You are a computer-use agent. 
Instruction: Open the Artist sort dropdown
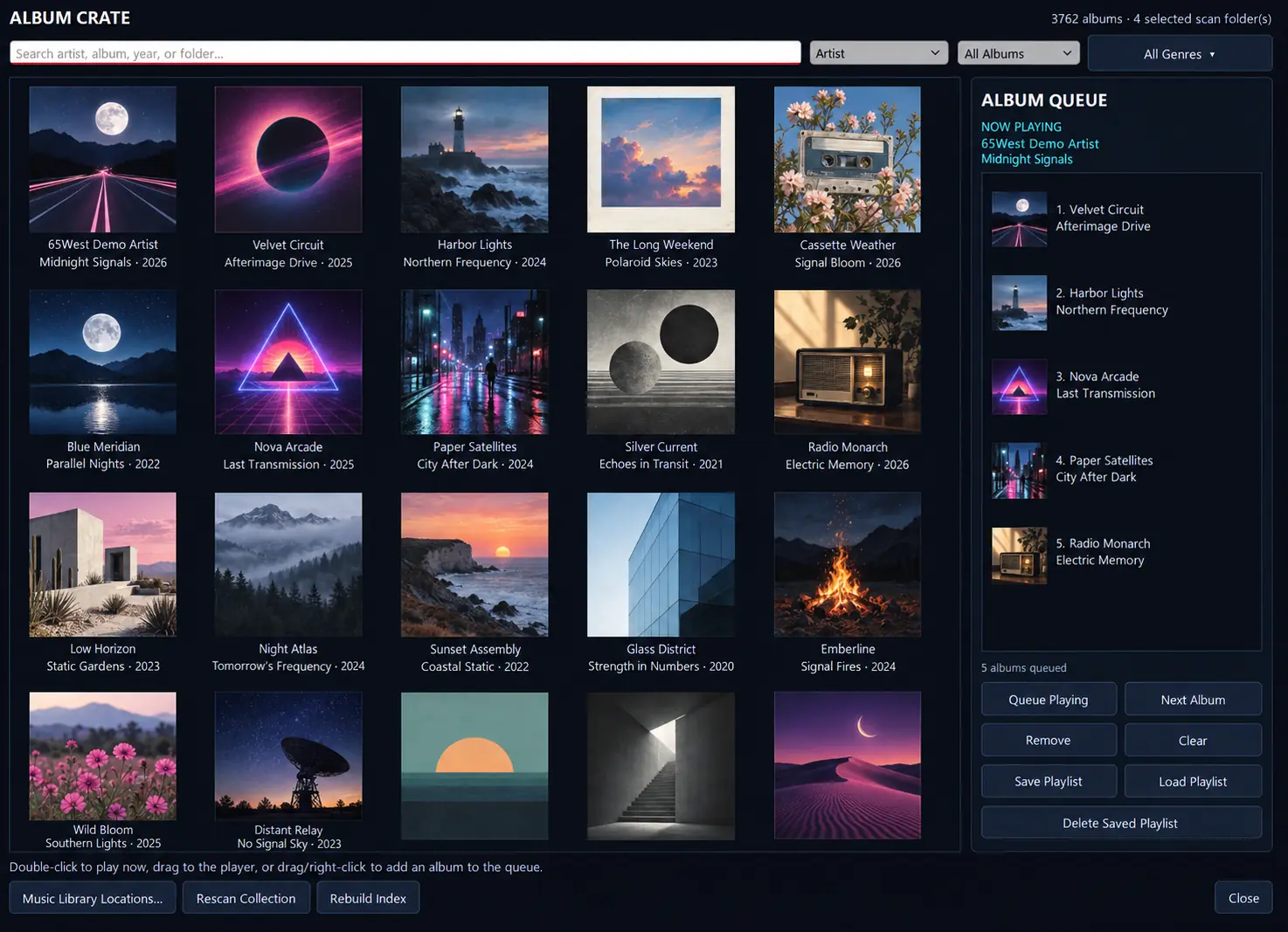click(878, 53)
